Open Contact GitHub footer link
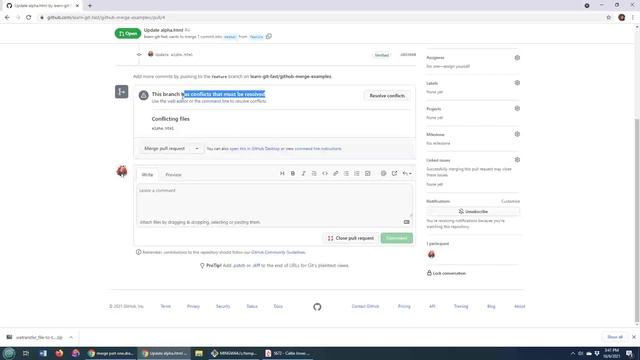The height and width of the screenshot is (360, 640). tap(365, 306)
